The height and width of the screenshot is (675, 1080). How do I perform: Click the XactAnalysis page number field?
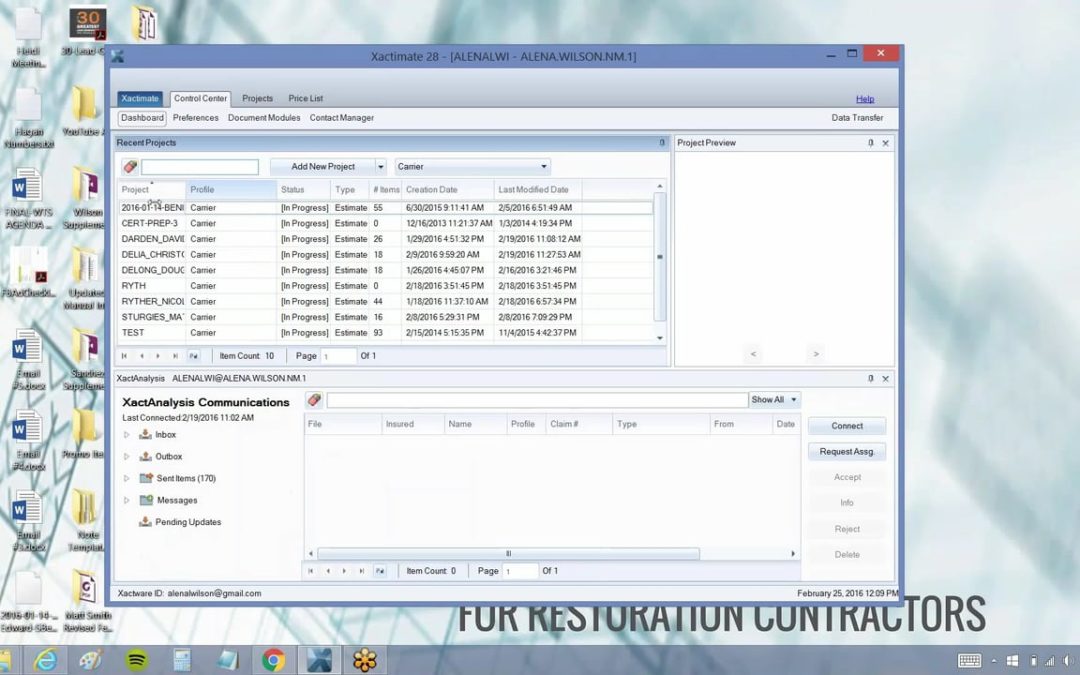521,571
